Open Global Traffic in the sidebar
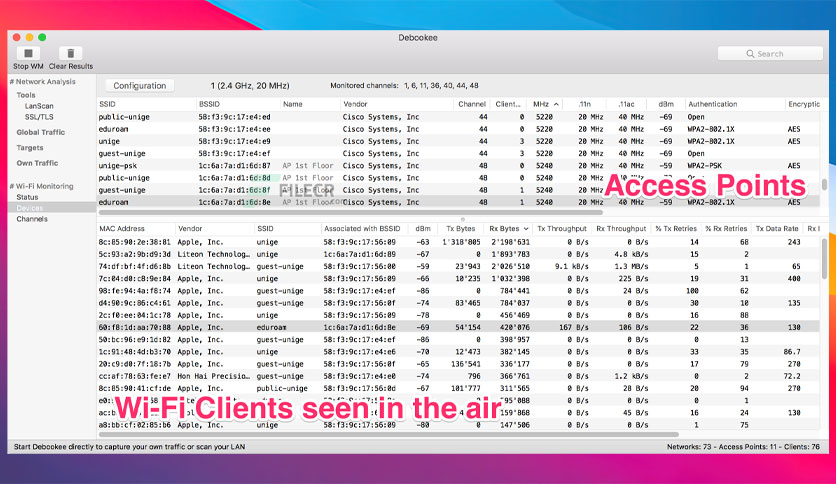 [x=41, y=132]
